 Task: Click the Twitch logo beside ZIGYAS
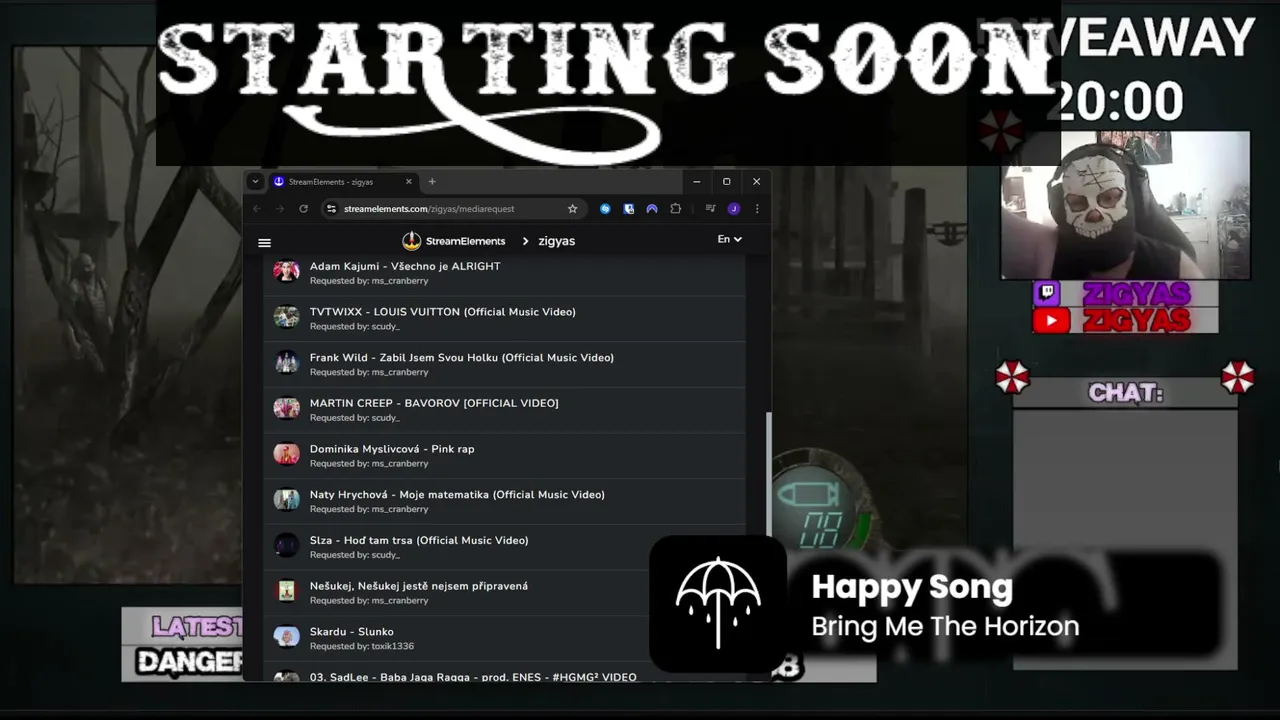pos(1047,294)
